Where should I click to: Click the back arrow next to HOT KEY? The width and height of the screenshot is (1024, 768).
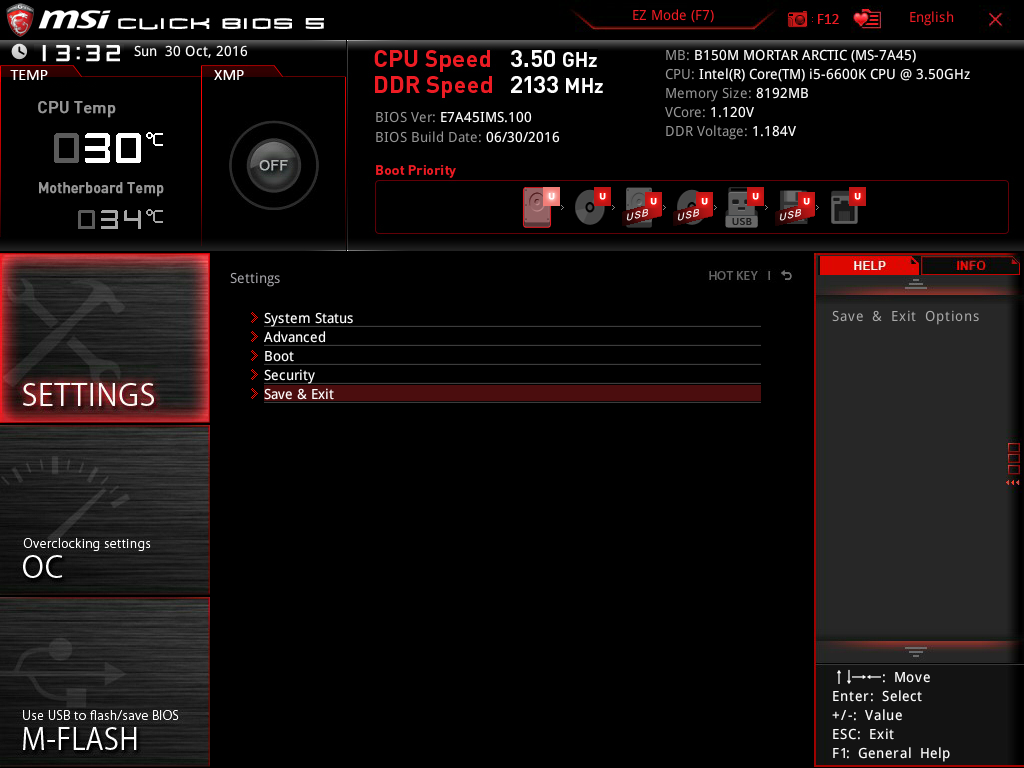pos(787,276)
